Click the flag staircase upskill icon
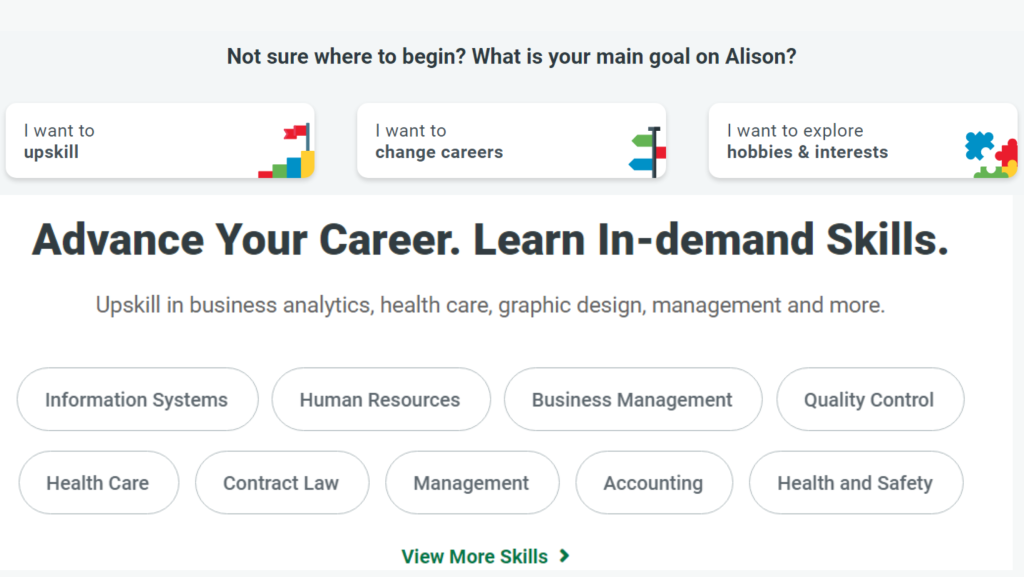Viewport: 1024px width, 577px height. (x=287, y=151)
